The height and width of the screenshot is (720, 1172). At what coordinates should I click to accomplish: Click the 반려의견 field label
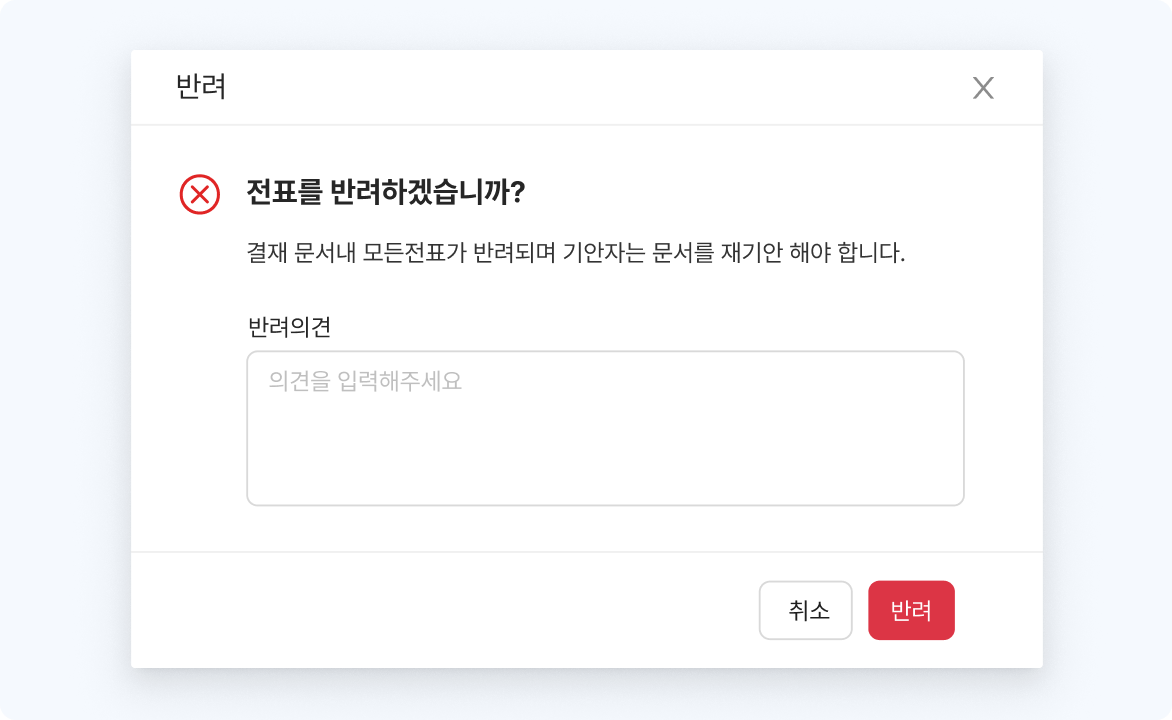tap(289, 326)
